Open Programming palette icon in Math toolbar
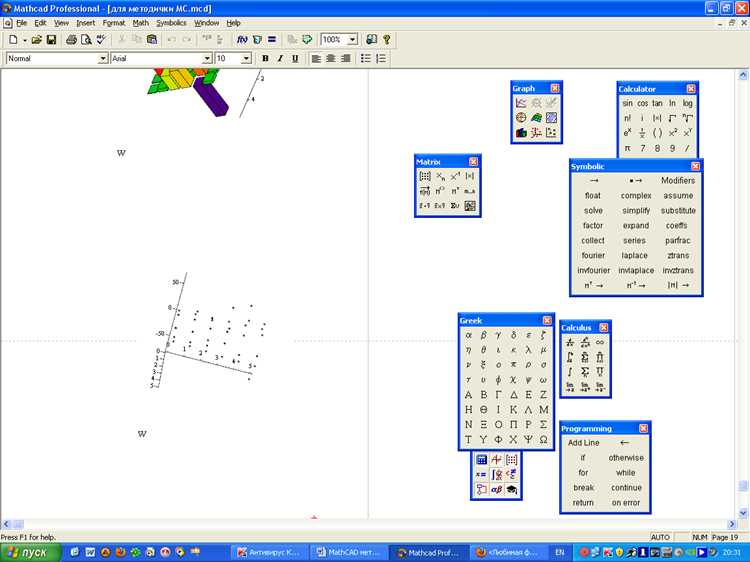Screen dimensions: 750x562 481,489
